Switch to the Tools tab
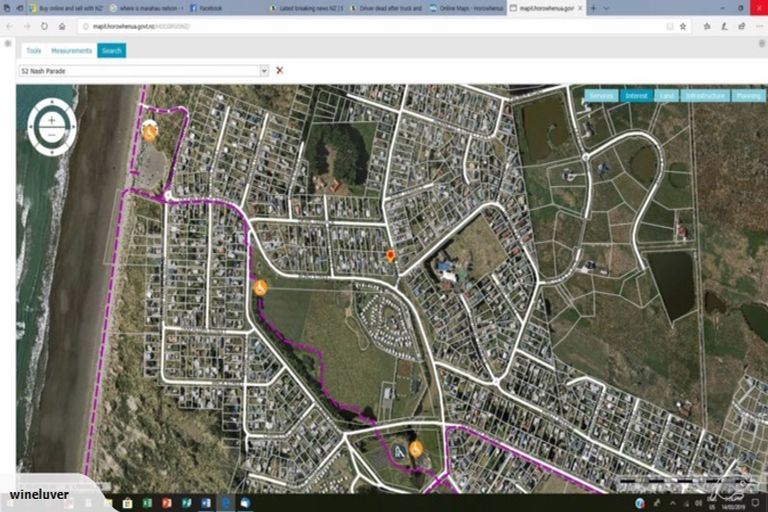The image size is (768, 512). [34, 50]
